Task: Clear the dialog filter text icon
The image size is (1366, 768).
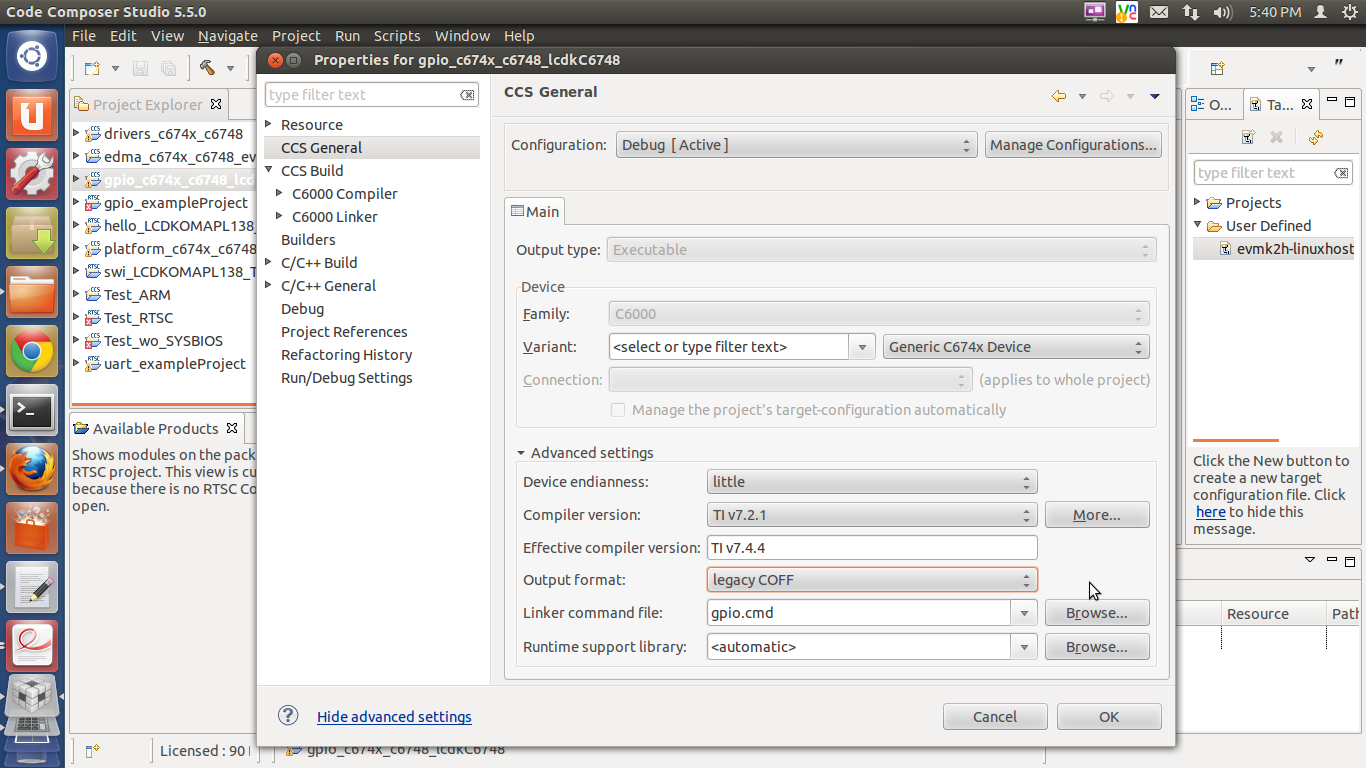Action: tap(467, 95)
